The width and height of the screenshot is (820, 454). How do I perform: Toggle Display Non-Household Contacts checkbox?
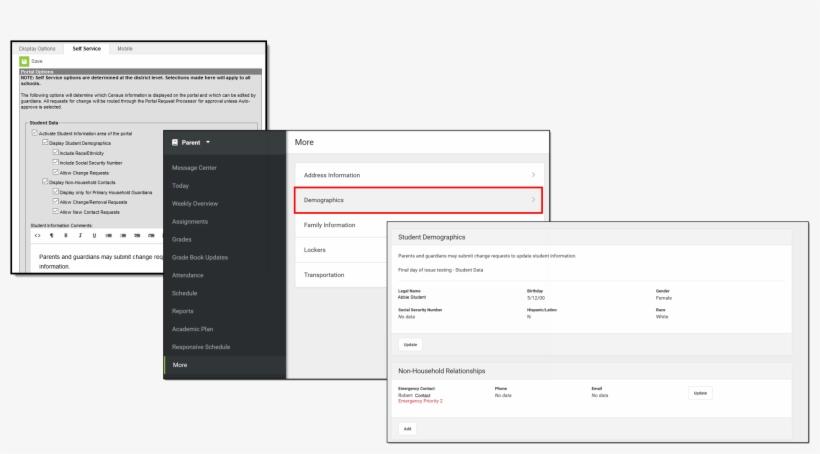45,181
